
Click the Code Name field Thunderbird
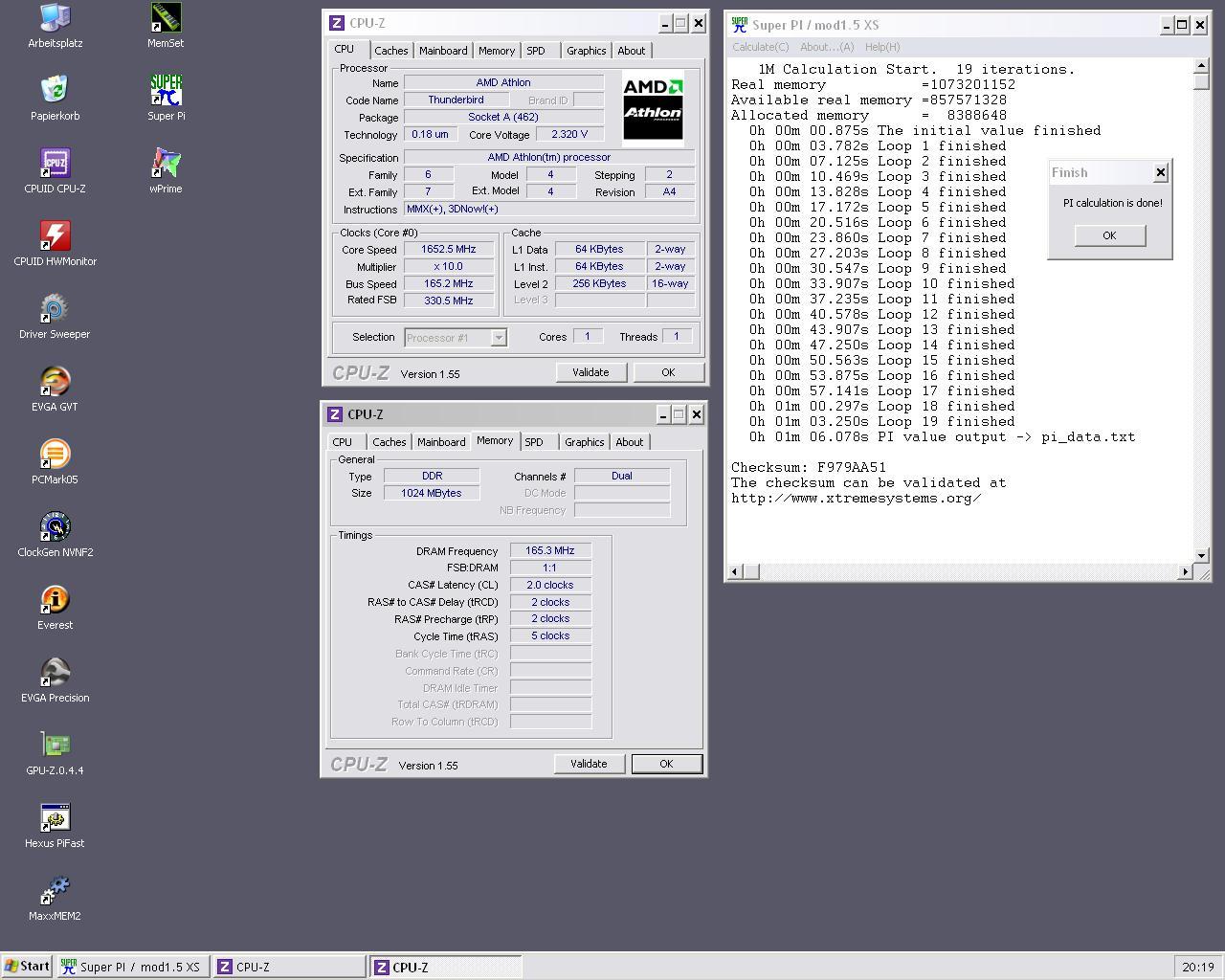456,100
